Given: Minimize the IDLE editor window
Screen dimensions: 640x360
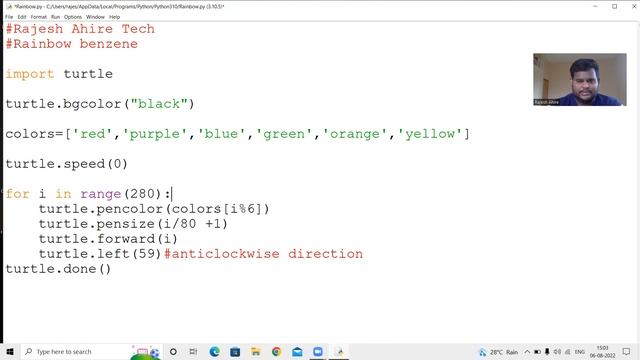Looking at the screenshot, I should click(595, 7).
